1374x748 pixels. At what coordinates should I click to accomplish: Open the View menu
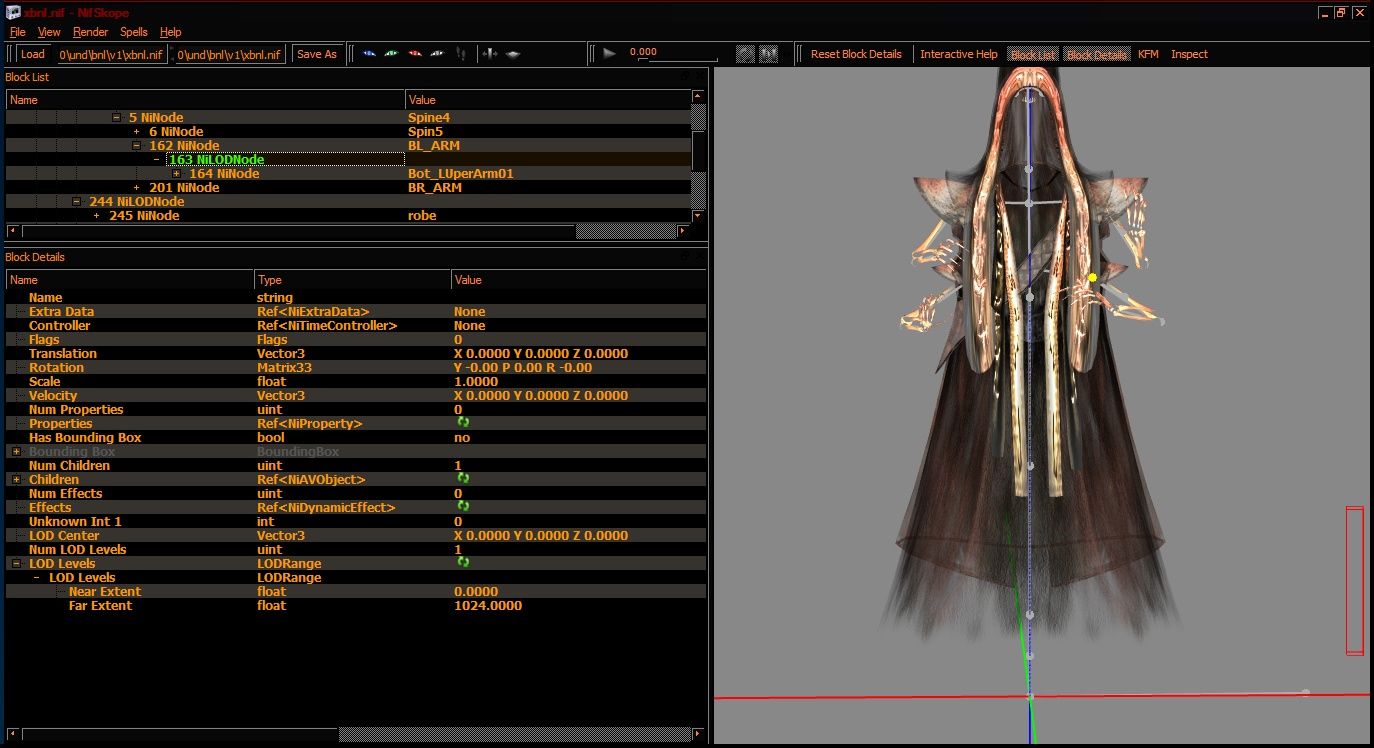click(x=49, y=32)
